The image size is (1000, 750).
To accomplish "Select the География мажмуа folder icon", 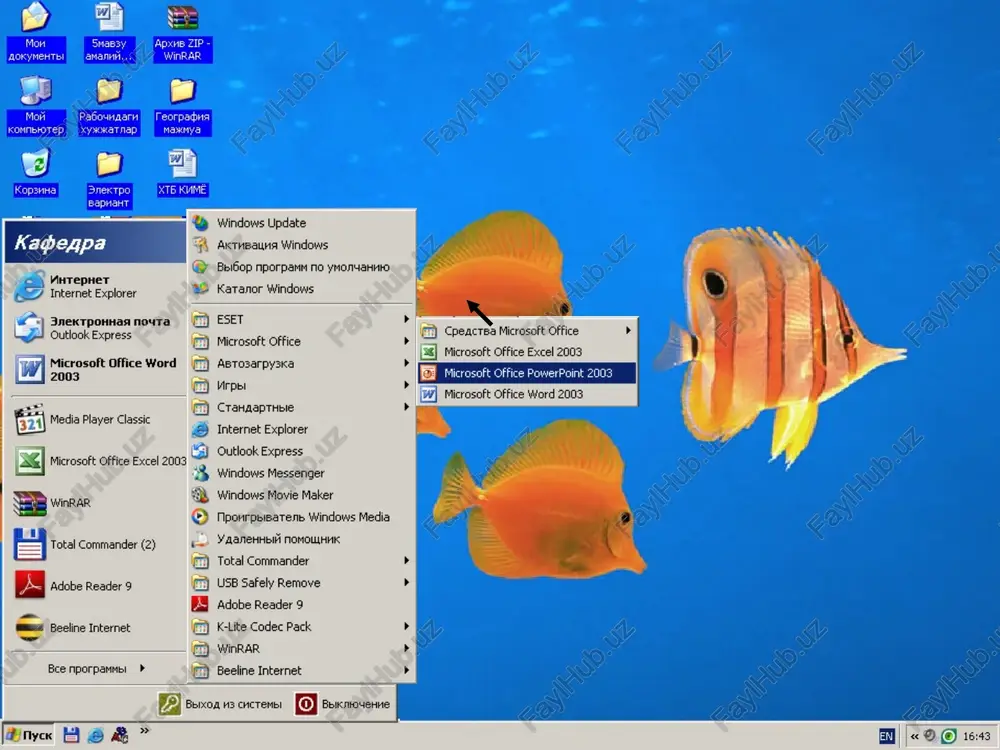I will [182, 105].
